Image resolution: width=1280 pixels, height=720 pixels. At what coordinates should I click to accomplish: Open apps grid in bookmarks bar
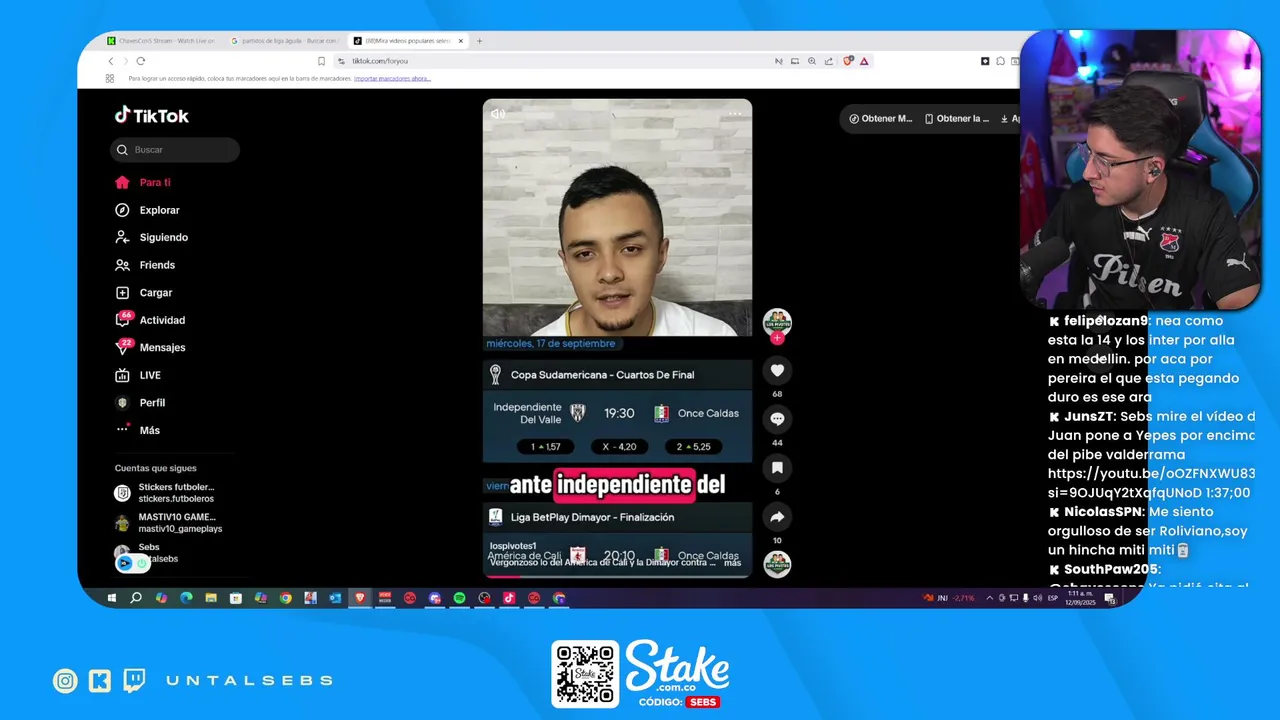[109, 78]
